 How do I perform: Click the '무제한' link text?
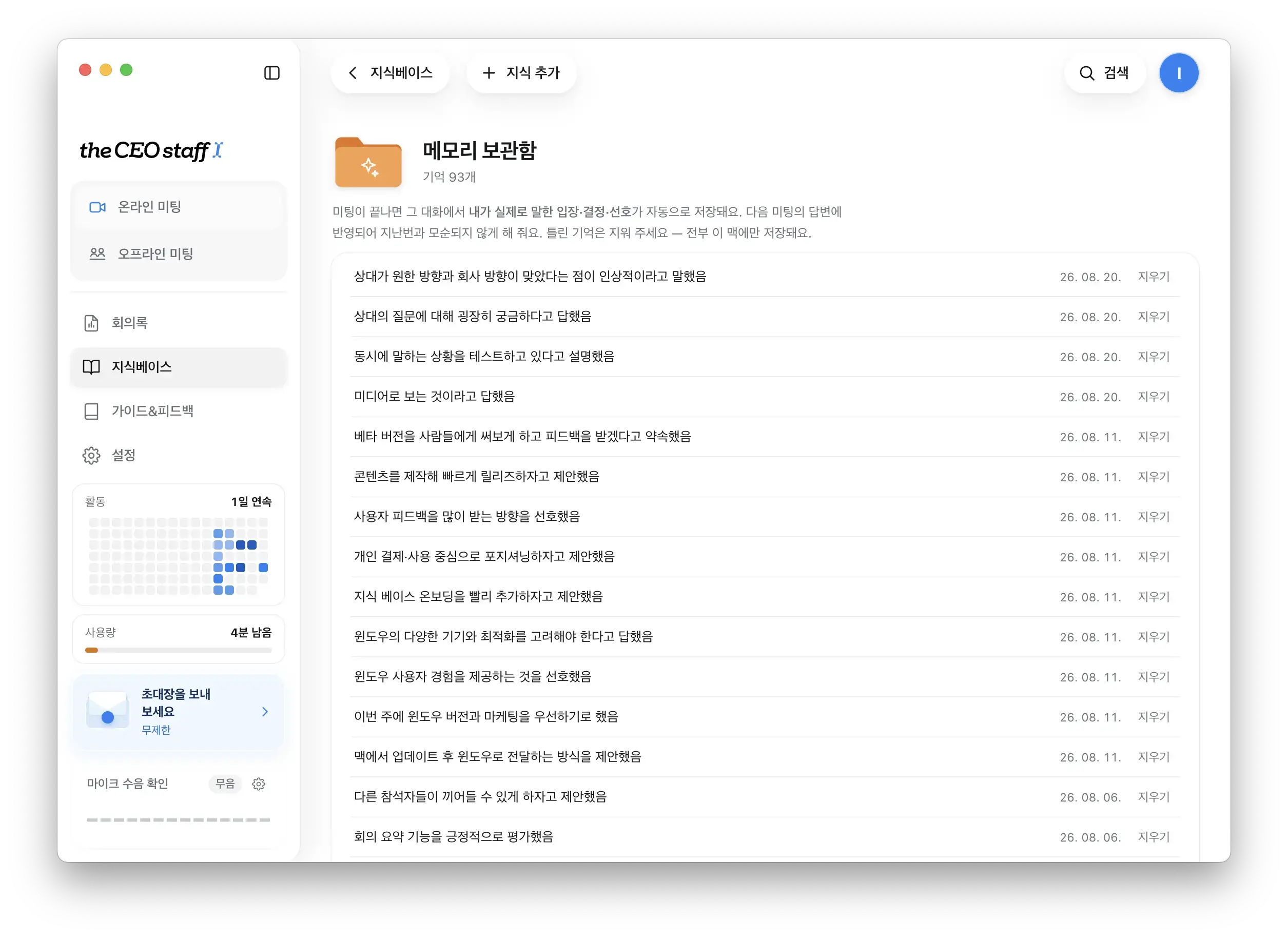(156, 730)
